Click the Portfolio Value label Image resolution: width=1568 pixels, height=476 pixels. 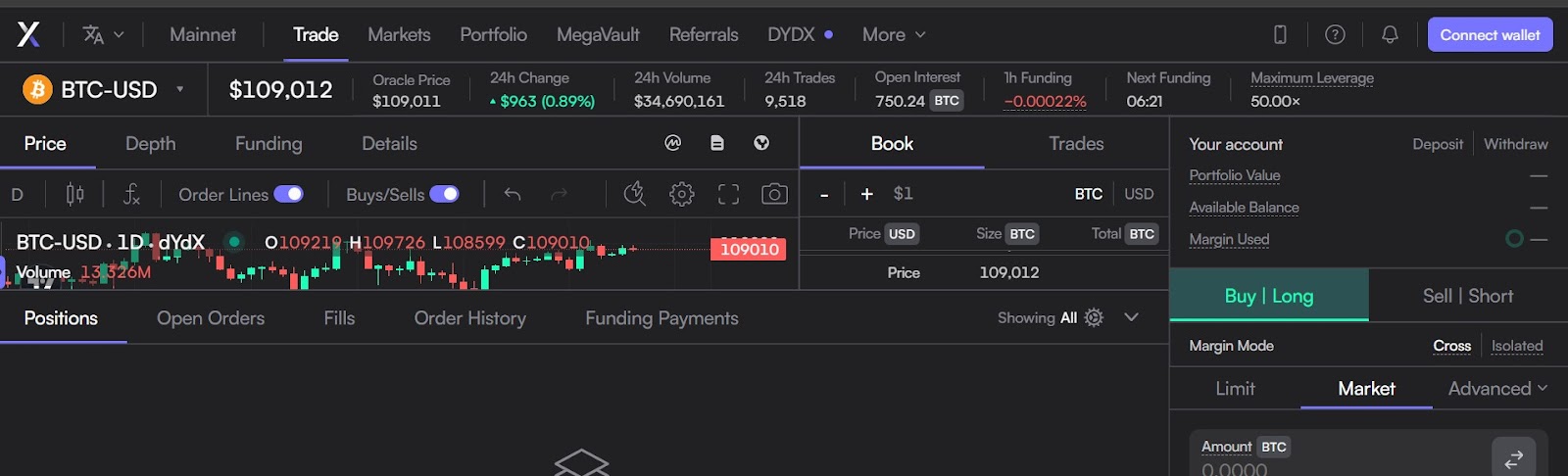click(x=1235, y=175)
